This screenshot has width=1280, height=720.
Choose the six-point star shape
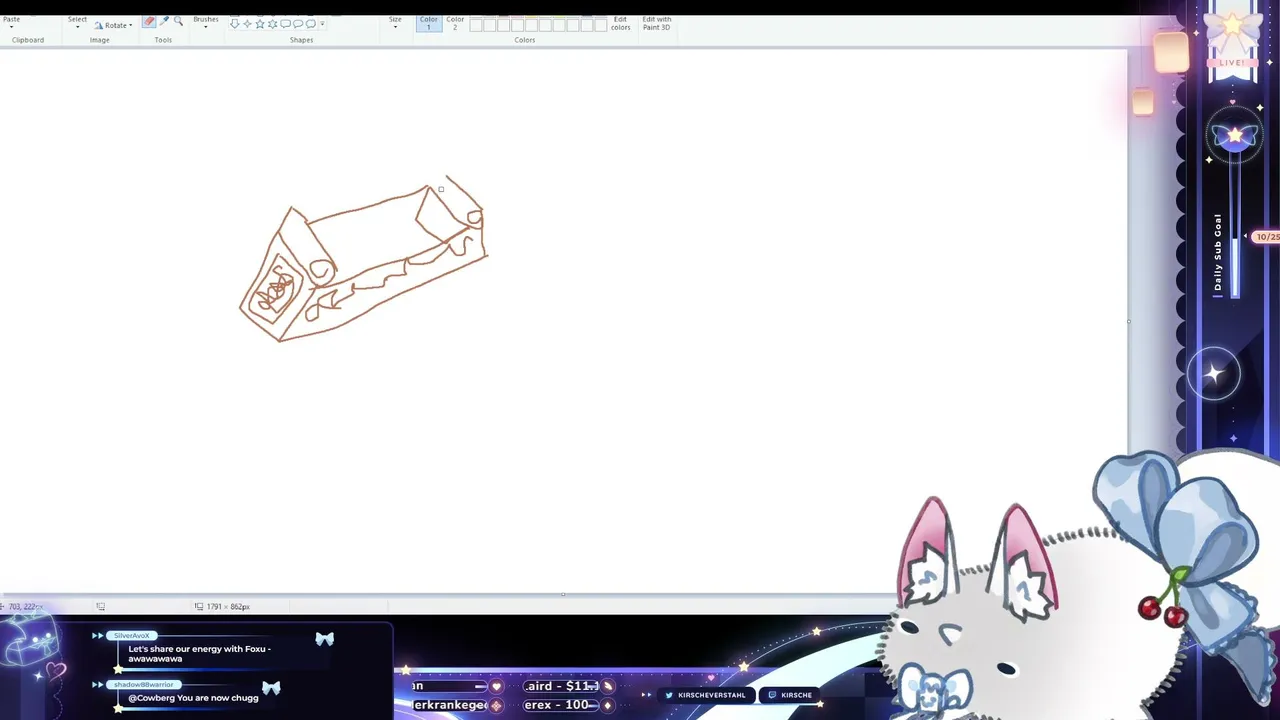coord(272,24)
